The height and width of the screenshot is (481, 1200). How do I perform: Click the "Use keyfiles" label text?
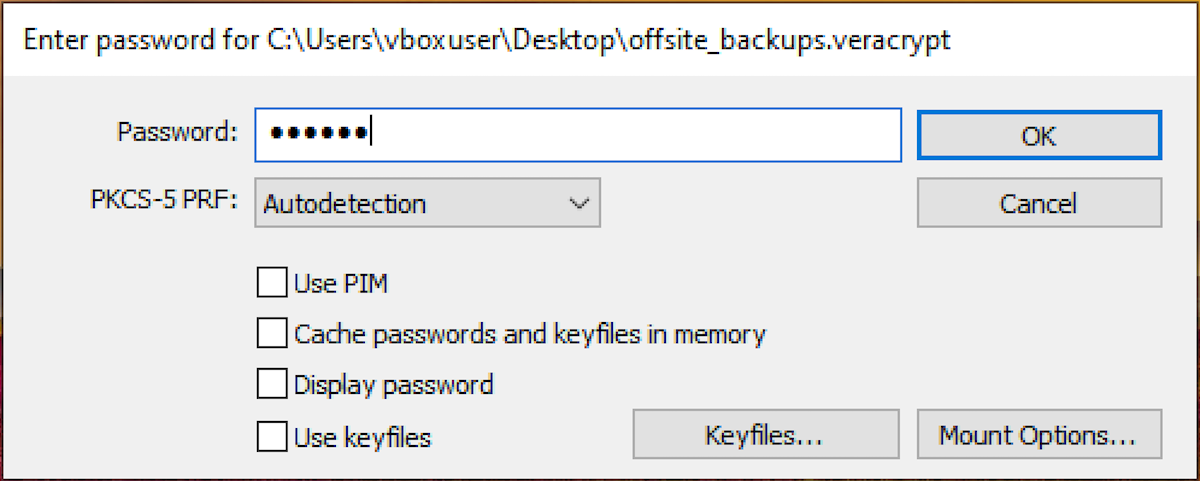pos(362,436)
